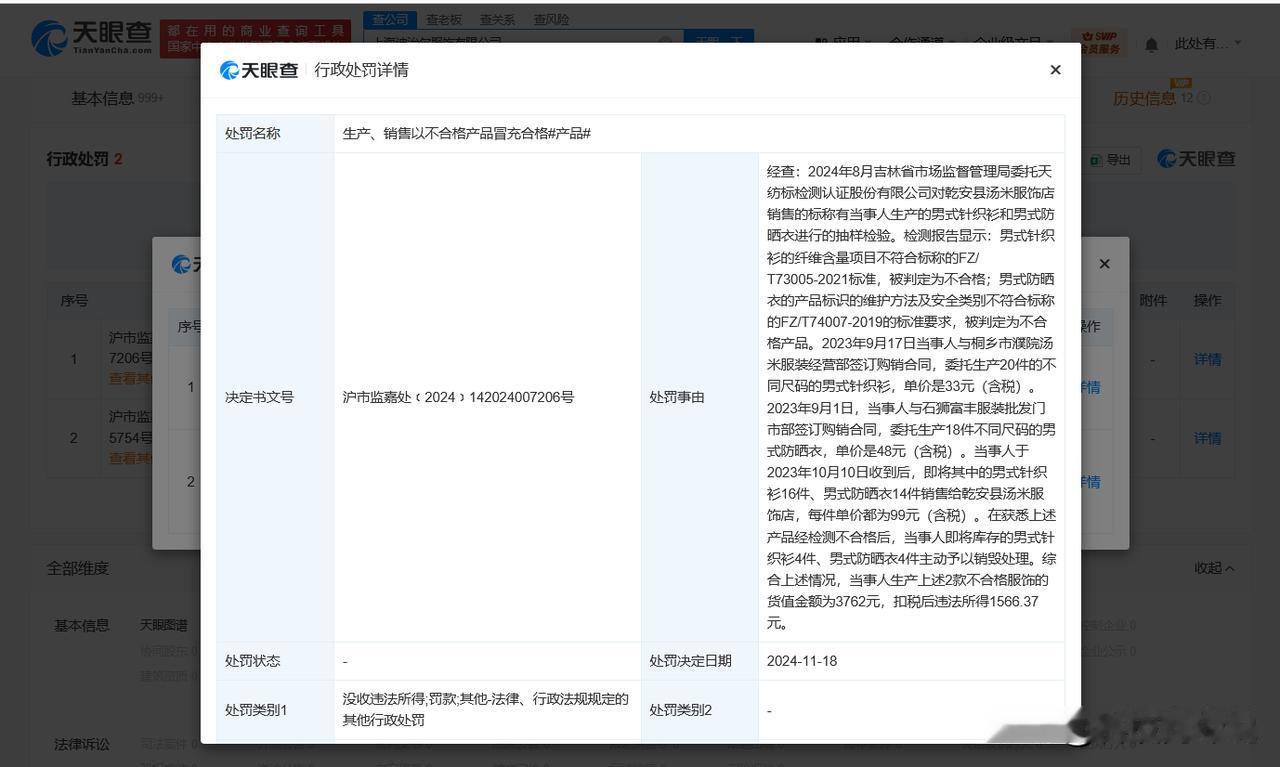The width and height of the screenshot is (1280, 767).
Task: Click the 导出 export button
Action: point(1112,160)
